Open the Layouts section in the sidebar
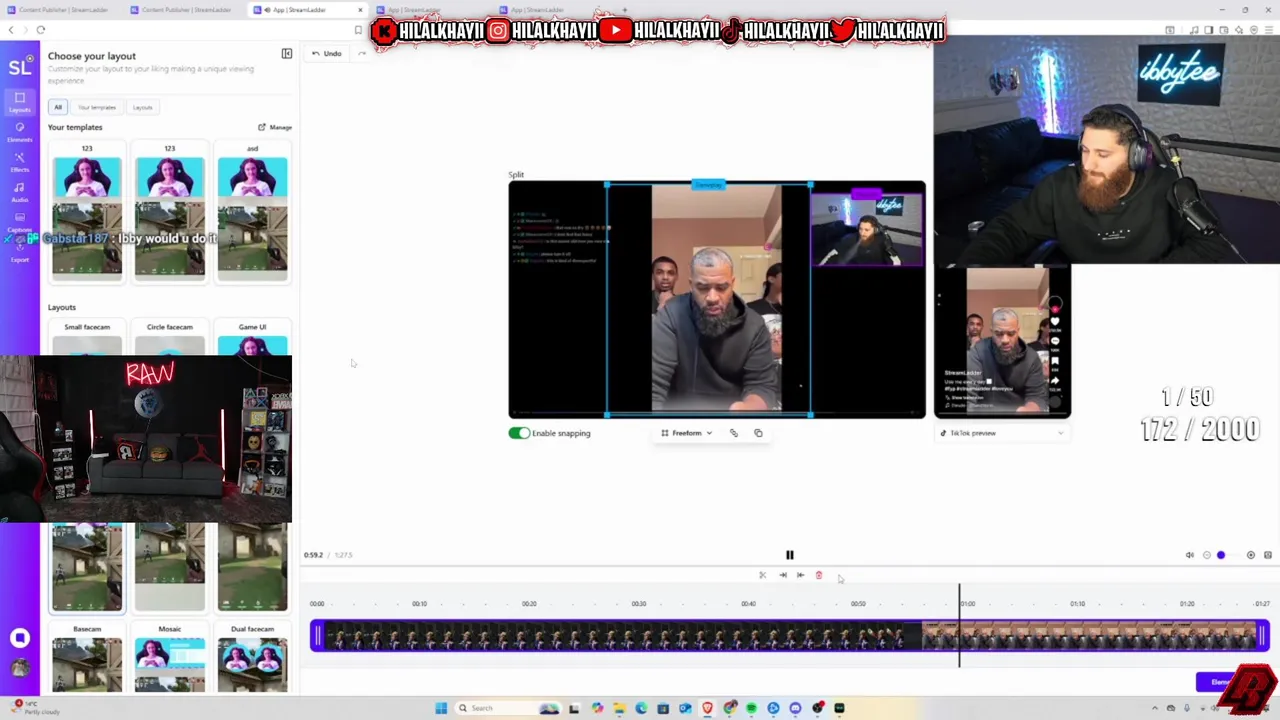Image resolution: width=1280 pixels, height=720 pixels. [x=19, y=101]
